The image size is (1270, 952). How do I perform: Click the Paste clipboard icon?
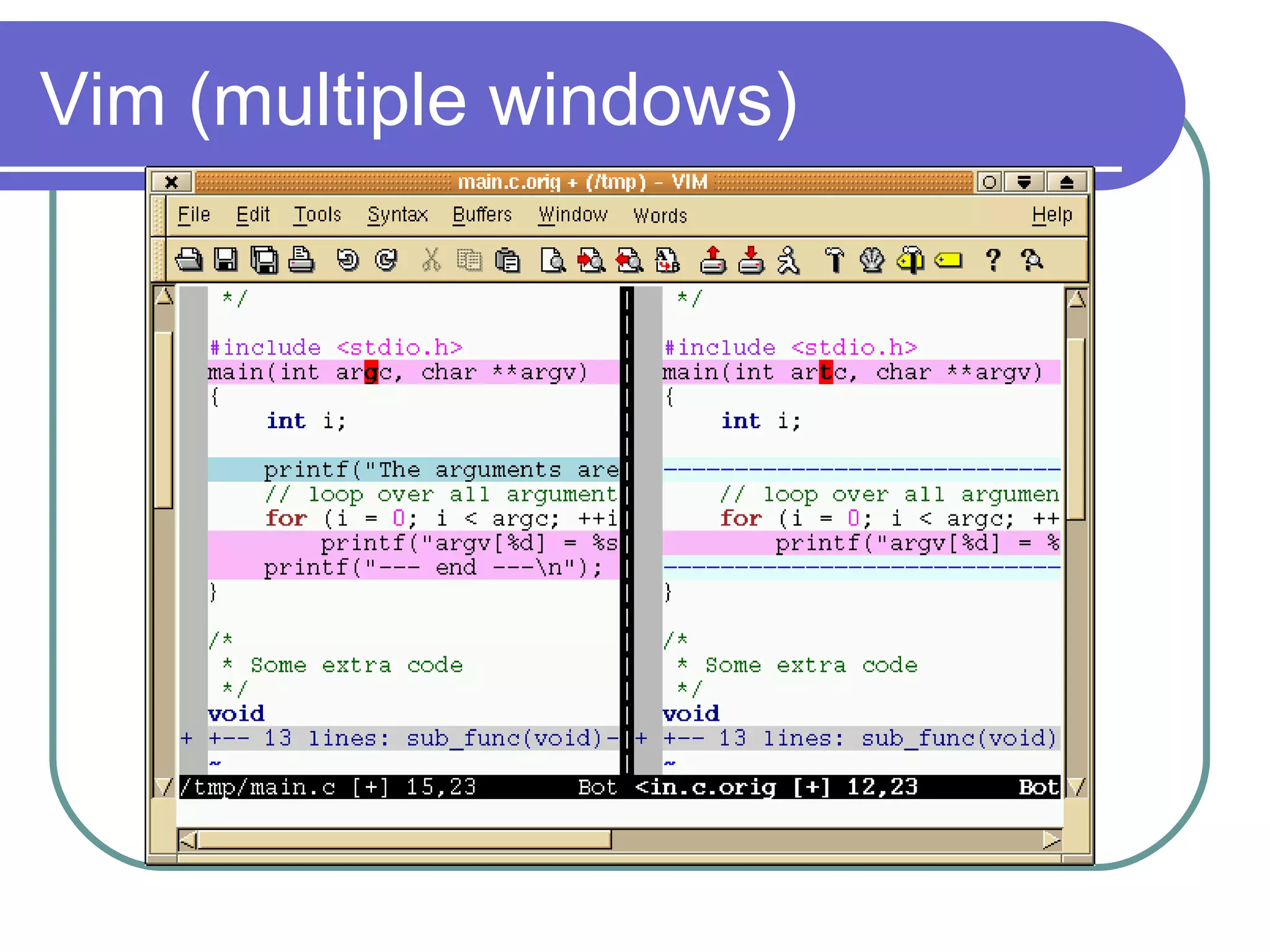click(508, 260)
